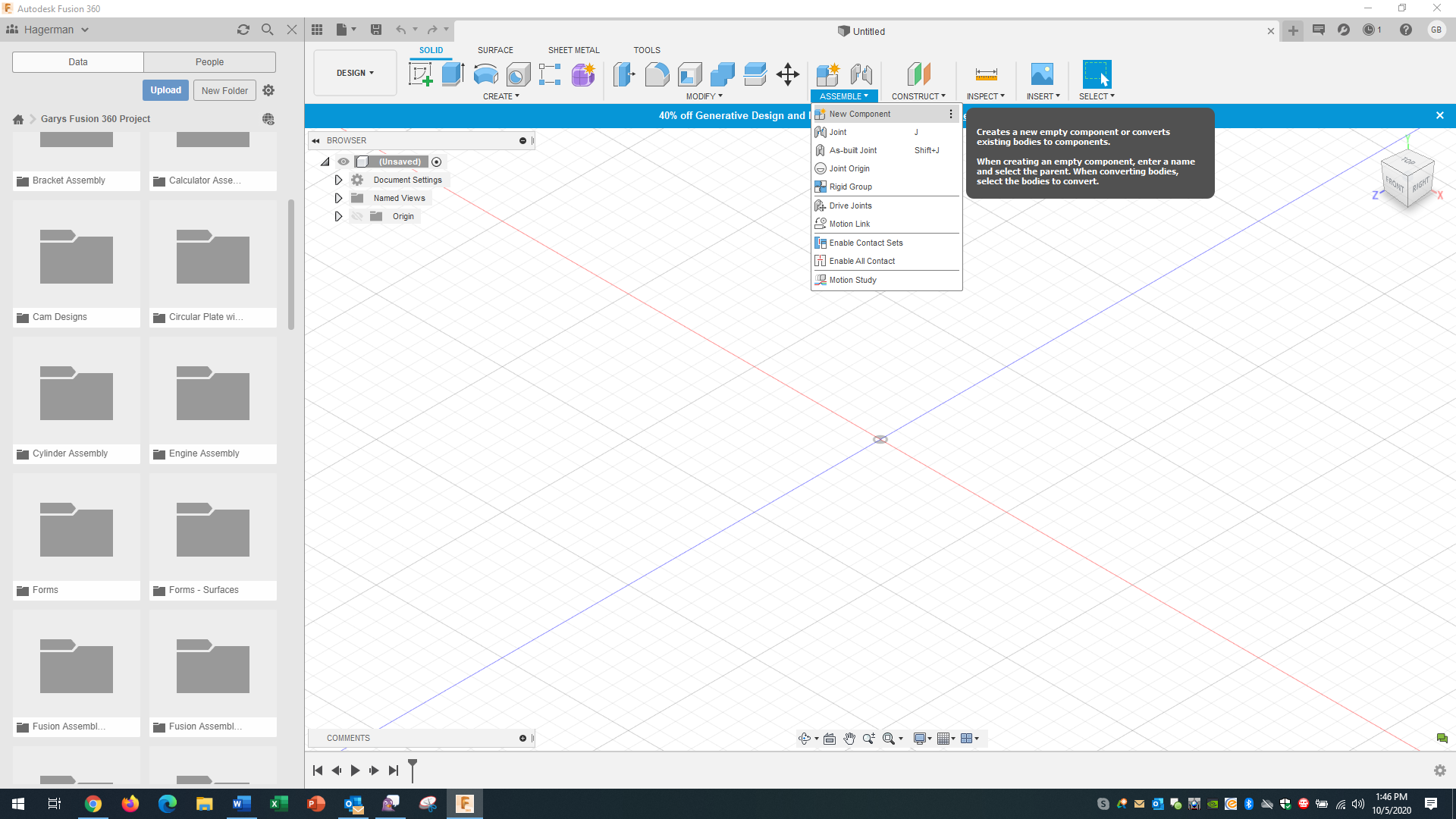Select the Fillet tool in Modify

(x=657, y=74)
